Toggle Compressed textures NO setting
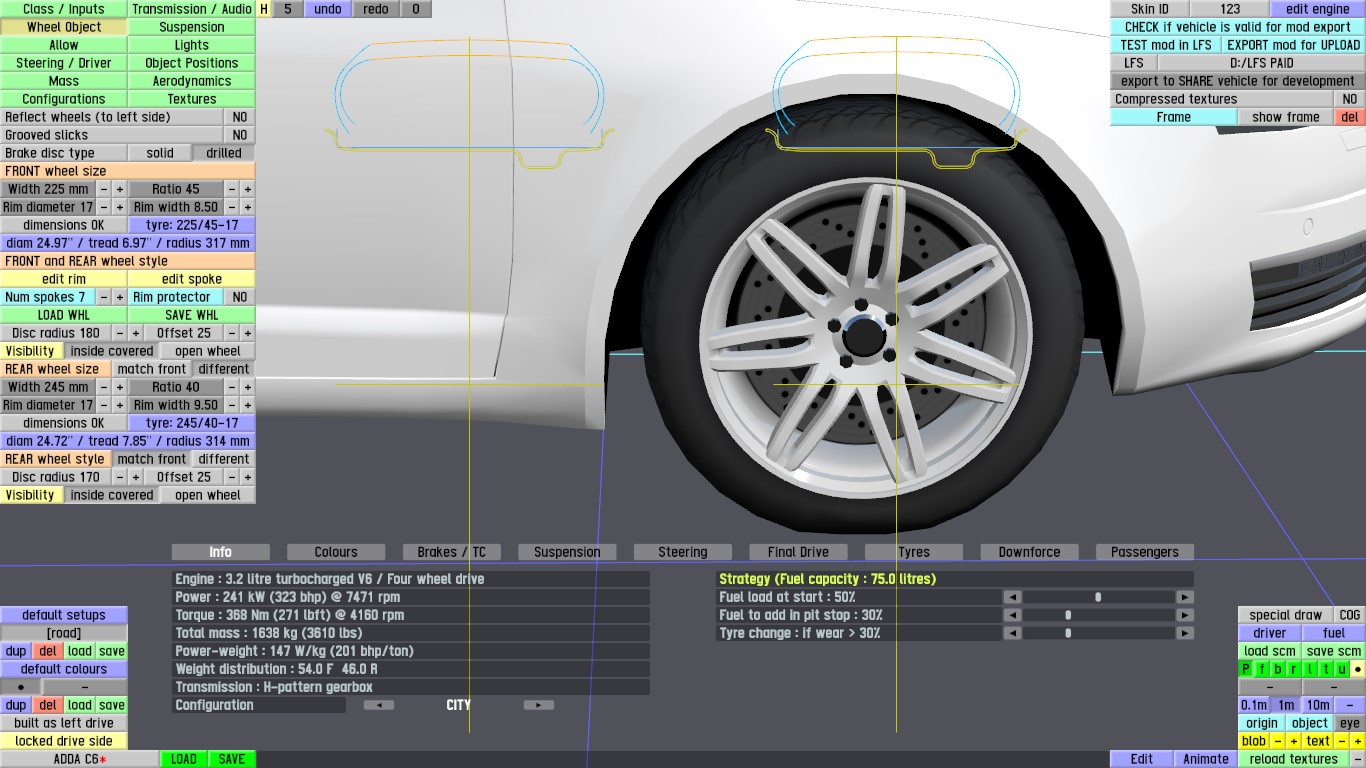 tap(1350, 99)
